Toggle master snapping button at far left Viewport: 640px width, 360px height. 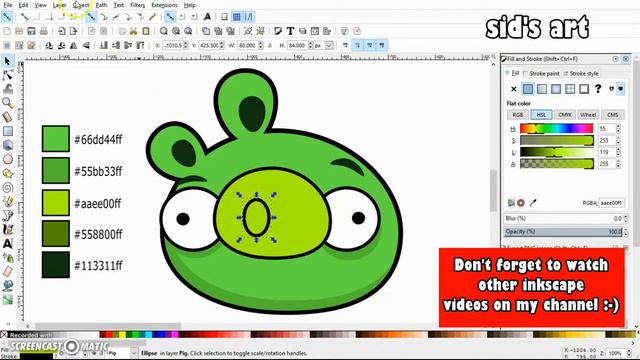tap(7, 17)
